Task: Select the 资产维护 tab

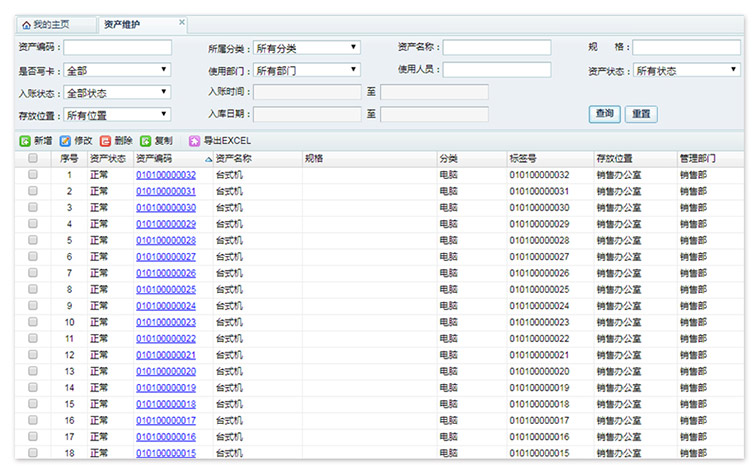Action: [143, 25]
